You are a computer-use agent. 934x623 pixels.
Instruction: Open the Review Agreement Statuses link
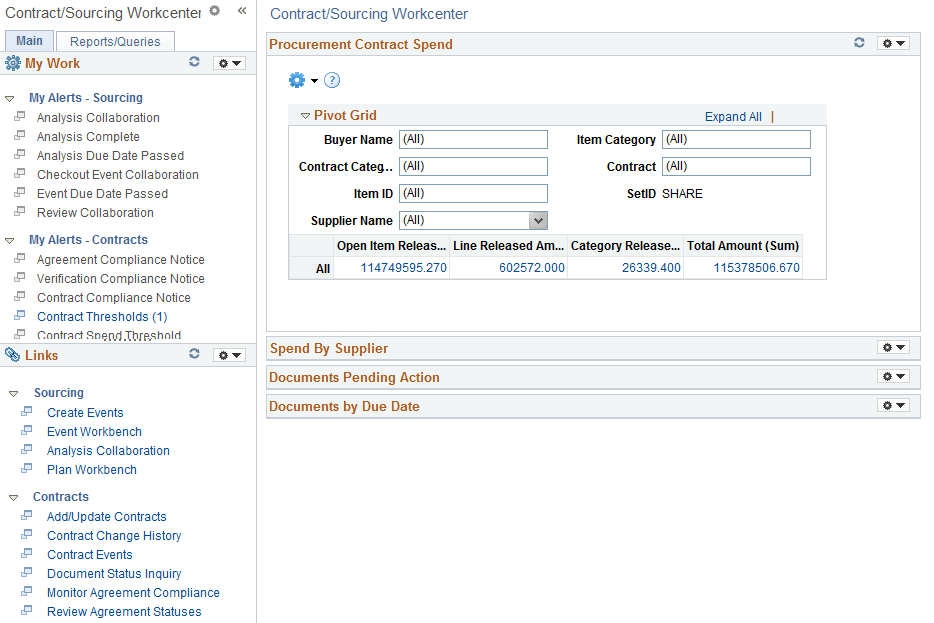(x=124, y=612)
